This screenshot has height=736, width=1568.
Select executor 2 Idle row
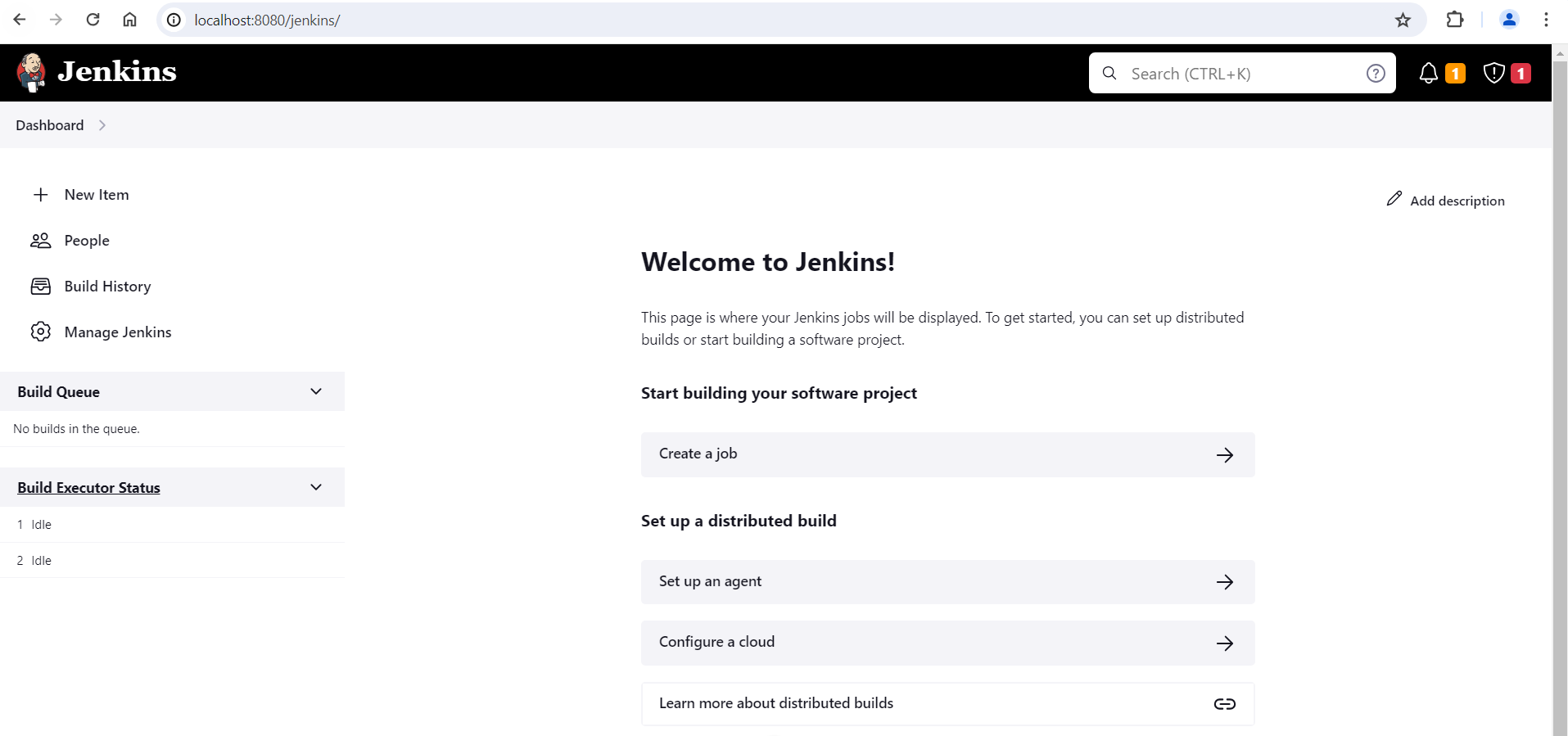coord(172,561)
